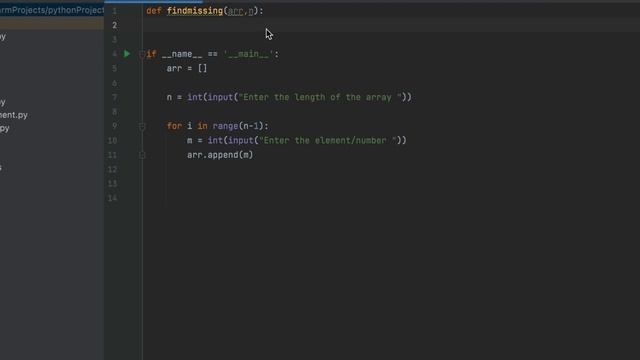
Task: Click the 'Enter the length of the array' string
Action: pos(320,98)
